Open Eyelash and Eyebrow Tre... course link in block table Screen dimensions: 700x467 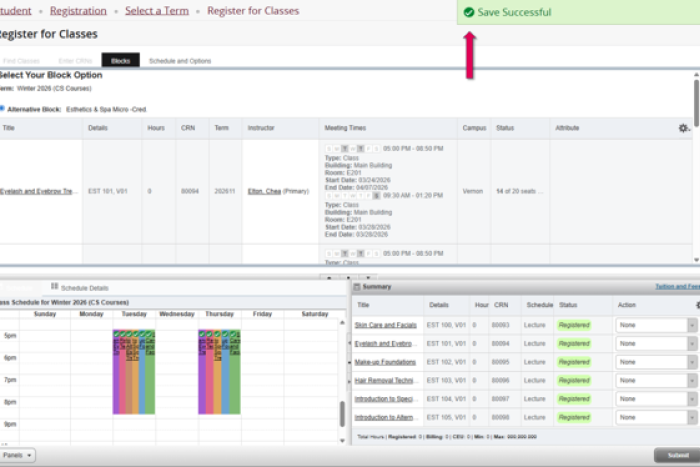coord(38,191)
